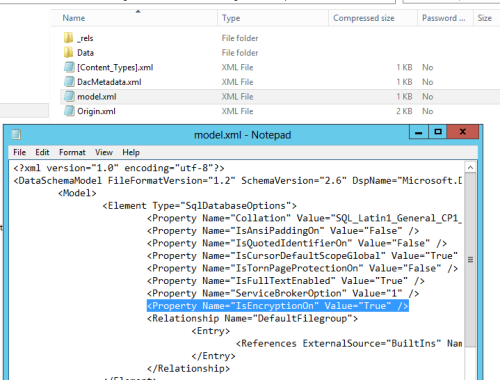Click the opening Entry tag line
Viewport: 500px width, 380px height.
[211, 331]
